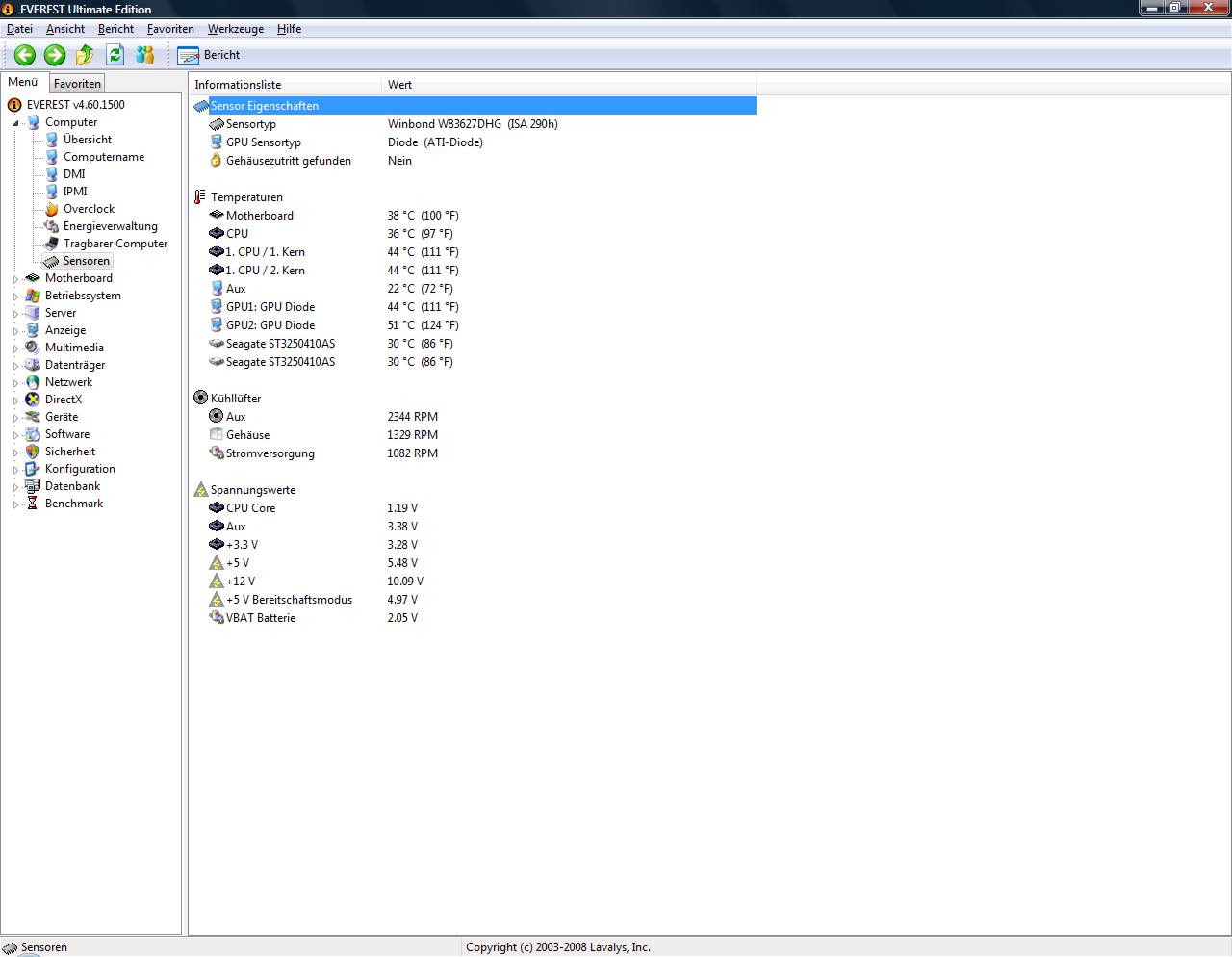Select the CPU Core voltage row
1232x957 pixels.
point(475,508)
